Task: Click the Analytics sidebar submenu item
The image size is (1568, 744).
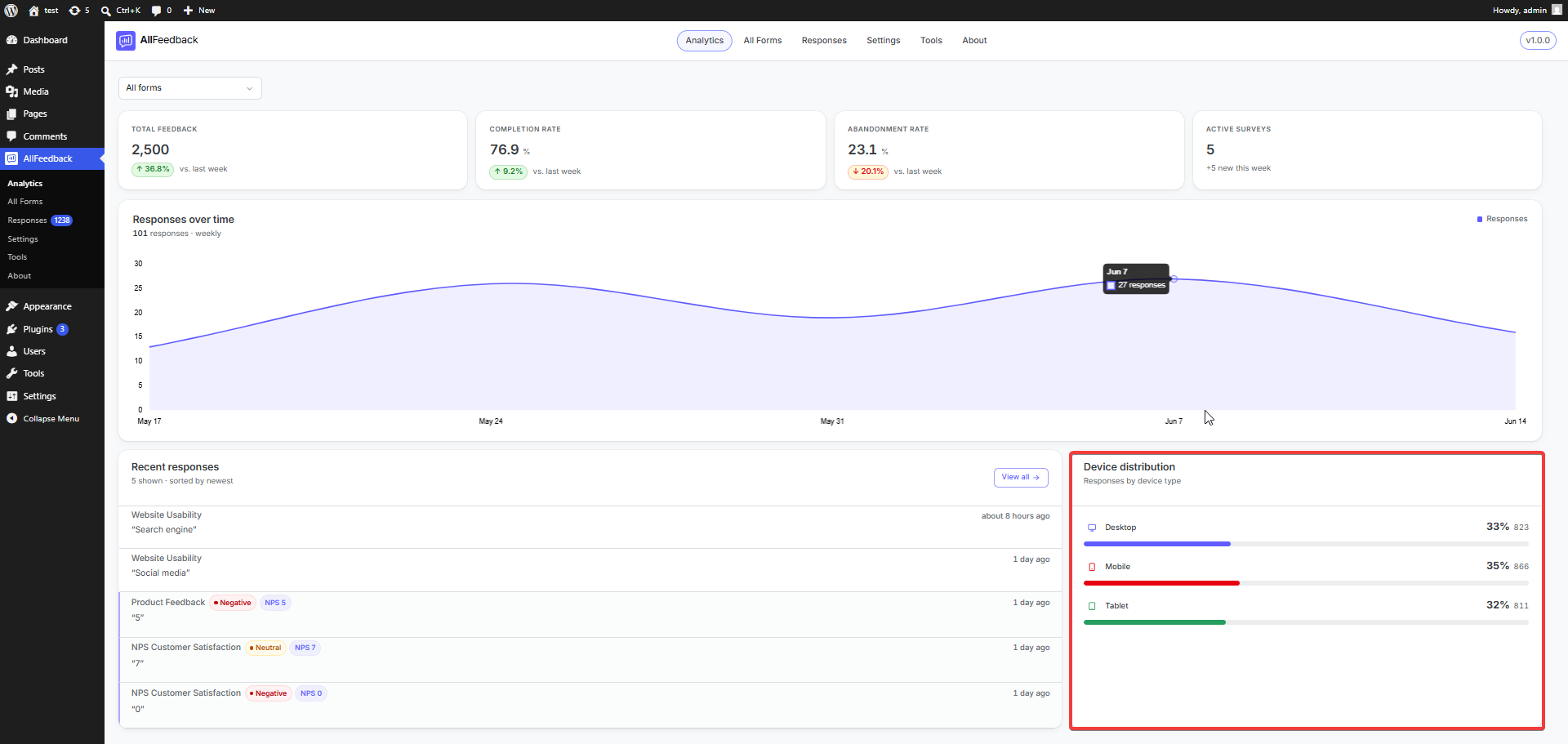Action: pos(25,184)
